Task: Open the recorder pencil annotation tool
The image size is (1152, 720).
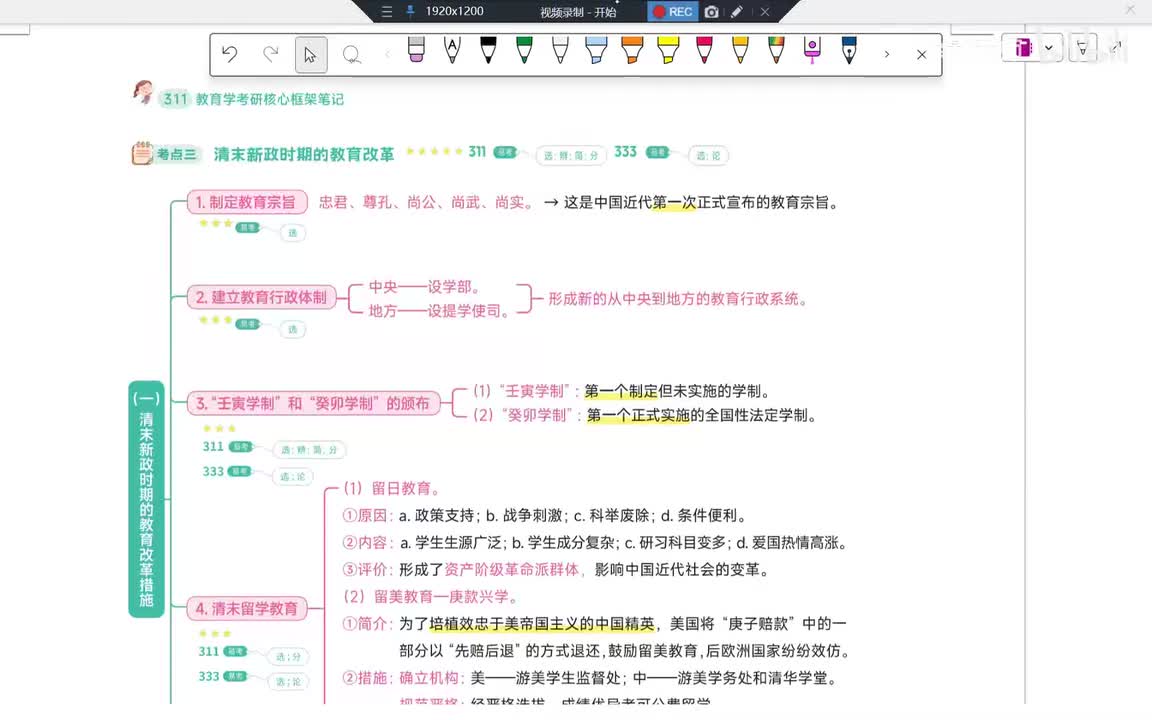Action: click(x=737, y=12)
